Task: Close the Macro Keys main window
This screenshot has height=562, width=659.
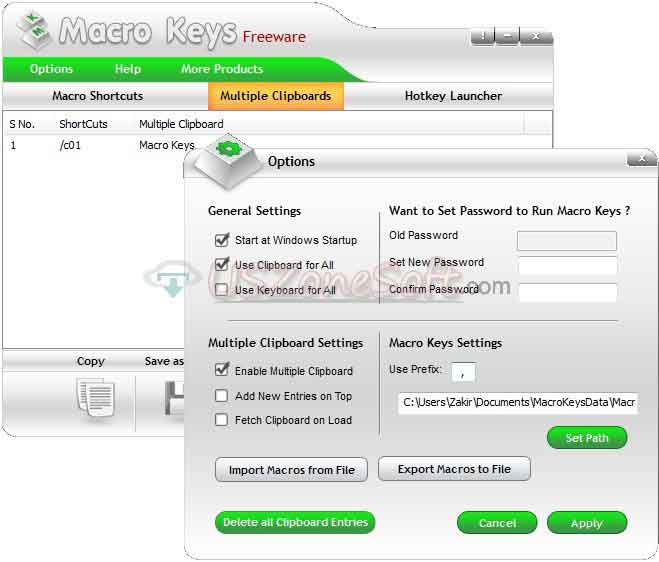Action: 536,36
